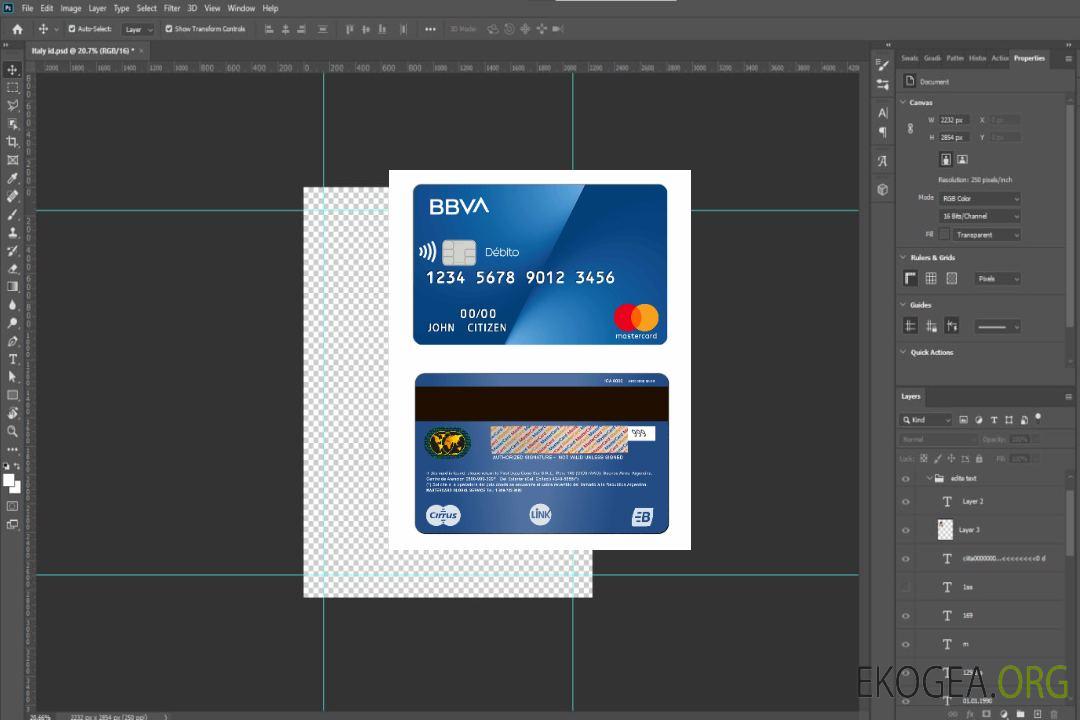Switch to the Actions panel tab
This screenshot has height=720, width=1080.
999,59
